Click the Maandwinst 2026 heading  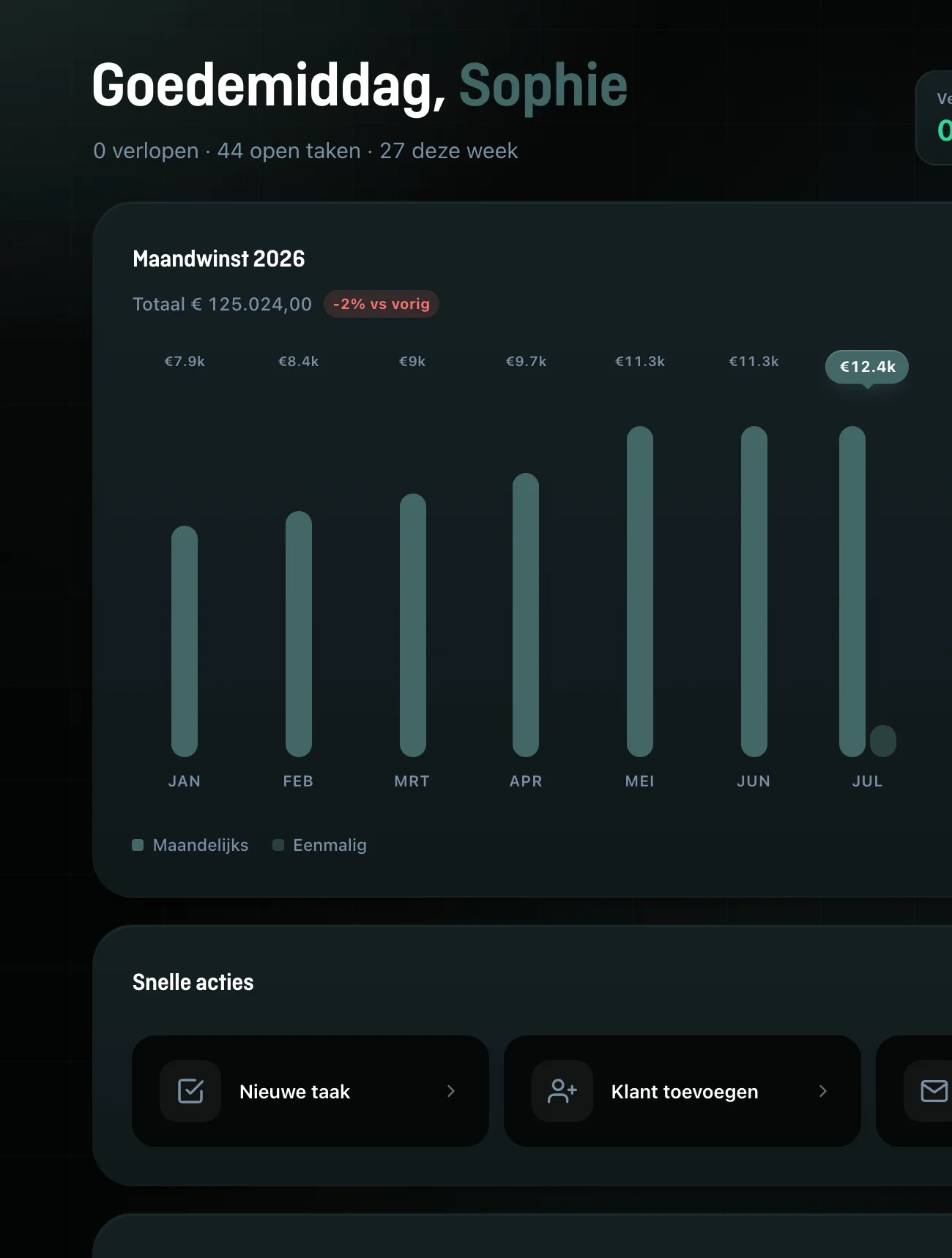[x=218, y=258]
